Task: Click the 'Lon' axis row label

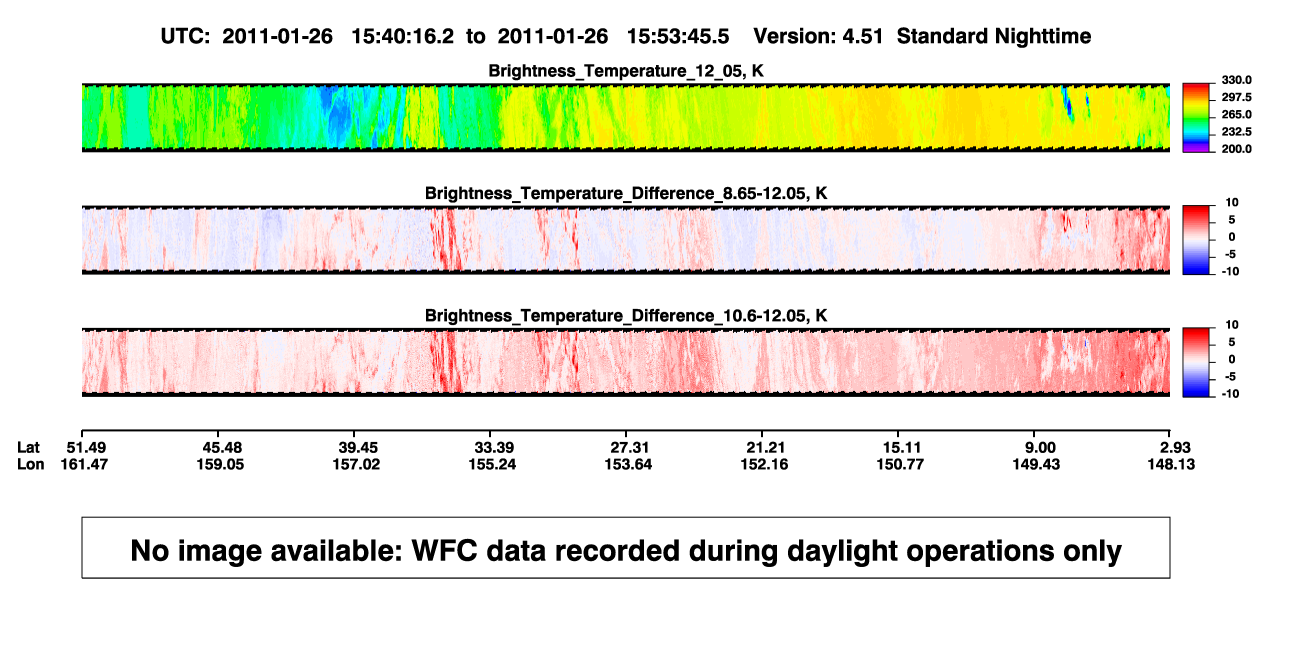Action: pyautogui.click(x=30, y=464)
